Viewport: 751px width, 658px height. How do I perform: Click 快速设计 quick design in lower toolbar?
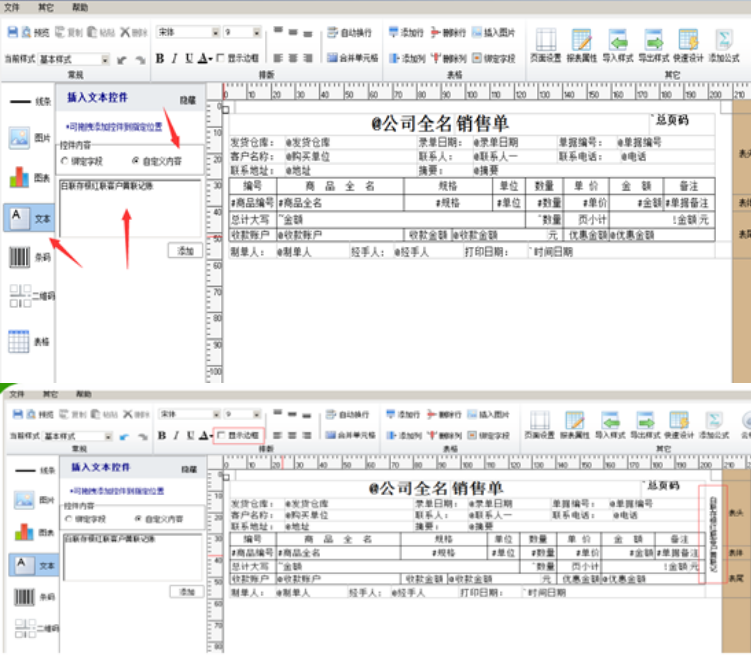pyautogui.click(x=679, y=423)
